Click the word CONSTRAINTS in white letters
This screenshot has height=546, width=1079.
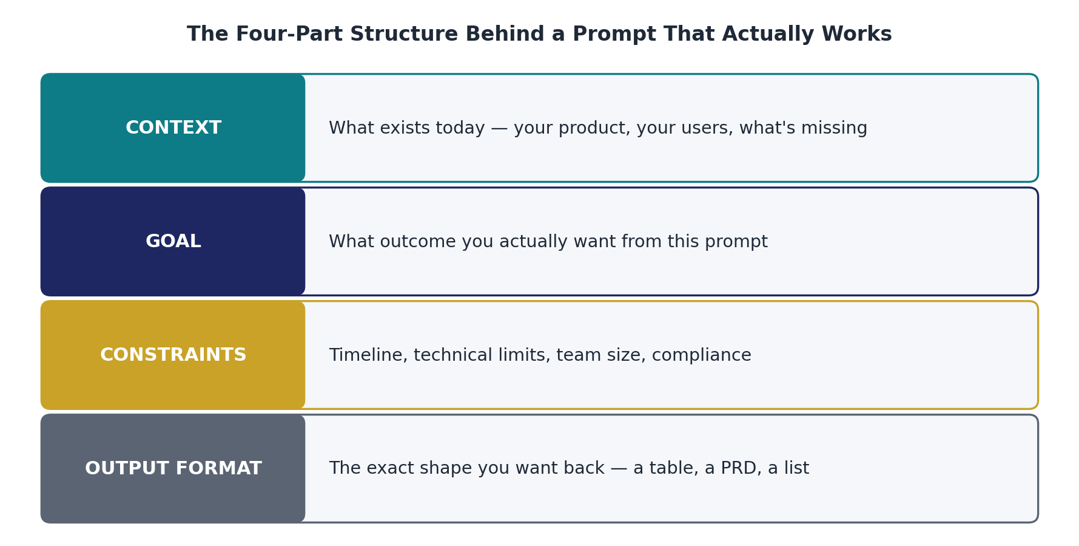tap(173, 355)
